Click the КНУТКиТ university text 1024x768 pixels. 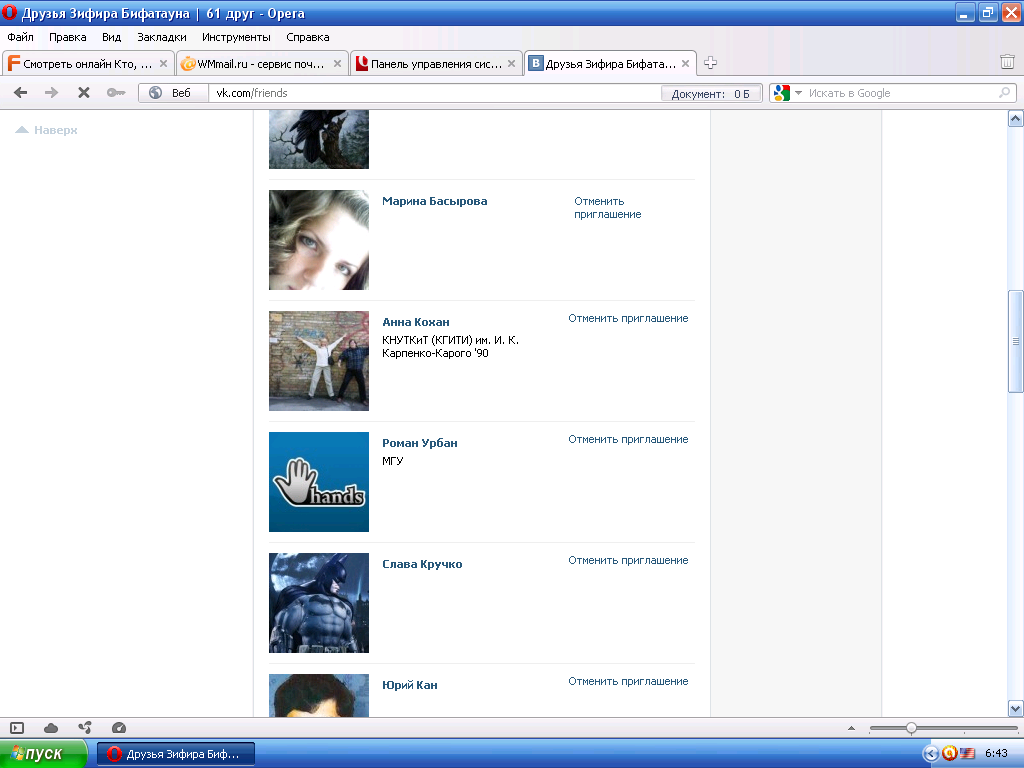[451, 346]
